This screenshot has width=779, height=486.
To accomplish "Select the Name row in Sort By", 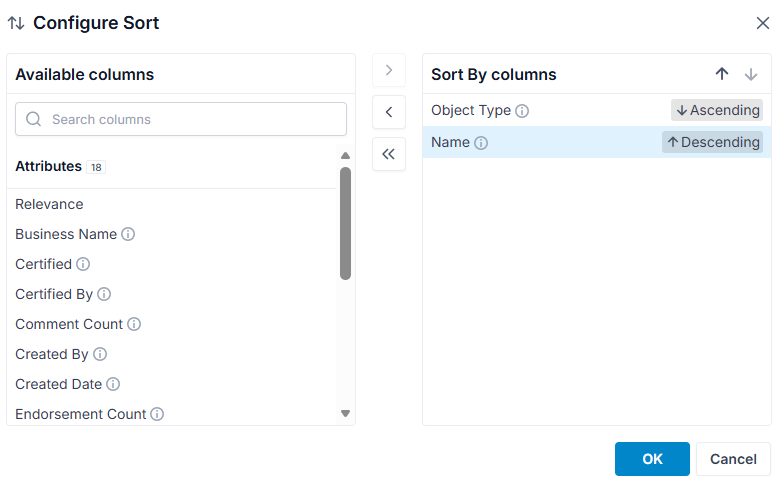I will click(597, 142).
